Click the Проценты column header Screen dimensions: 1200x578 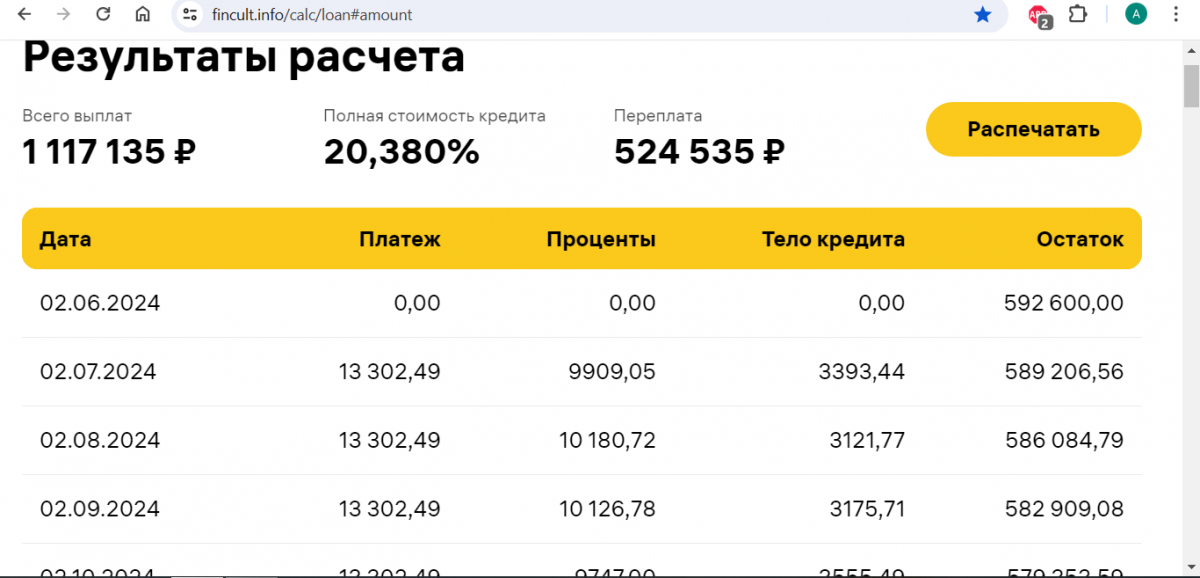point(601,239)
